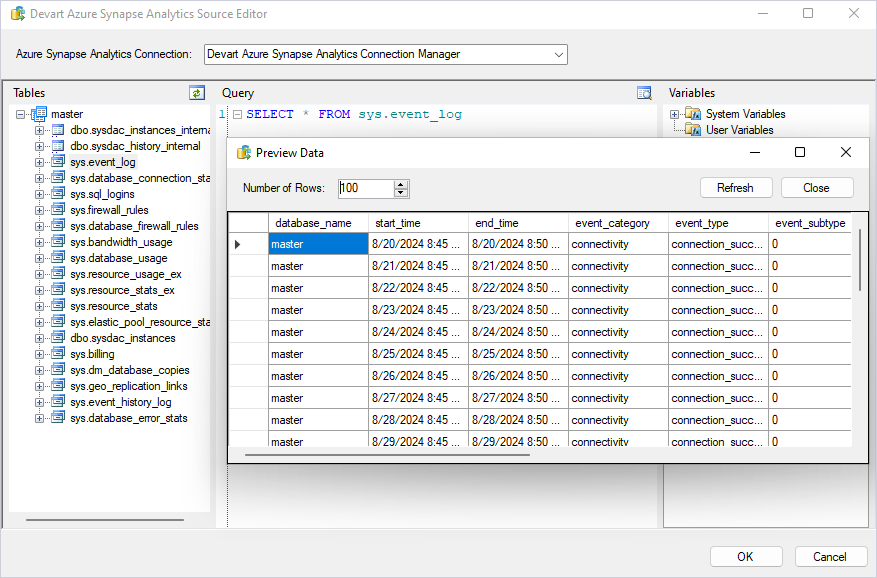Click the sys.firewall_rules table icon
This screenshot has height=578, width=877.
58,210
